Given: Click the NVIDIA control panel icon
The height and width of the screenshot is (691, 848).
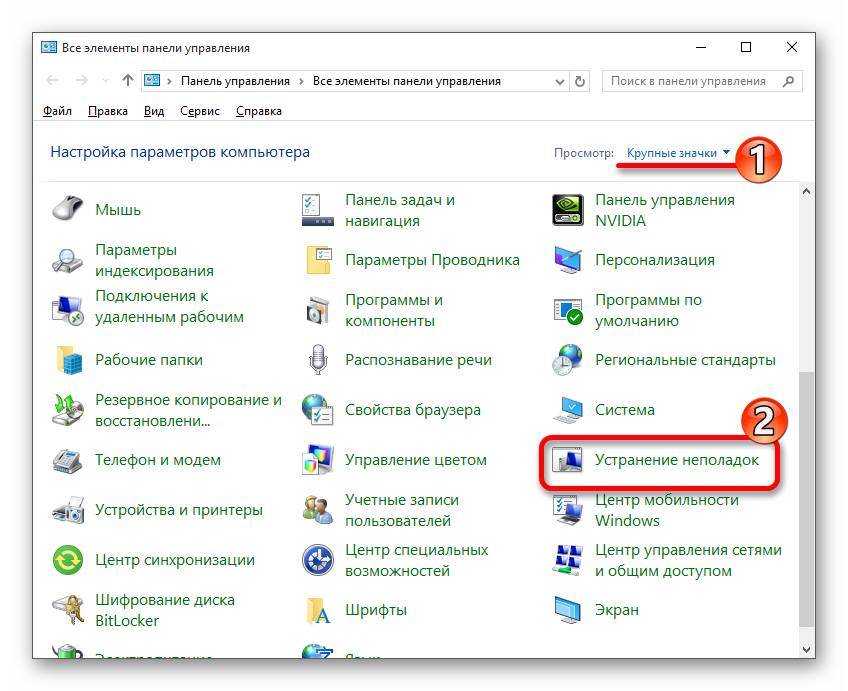Looking at the screenshot, I should tap(568, 210).
